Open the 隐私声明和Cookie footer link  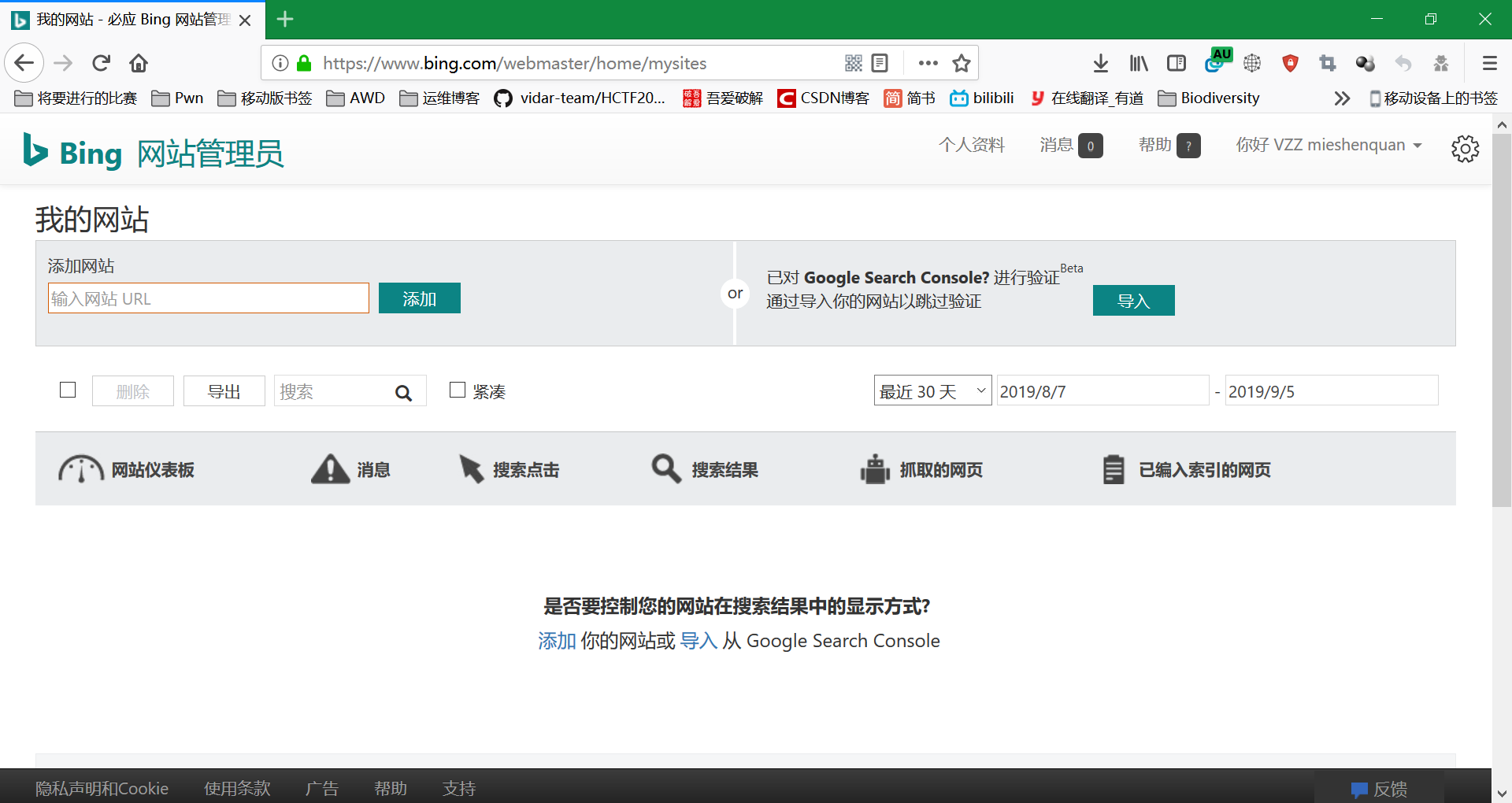click(x=102, y=789)
